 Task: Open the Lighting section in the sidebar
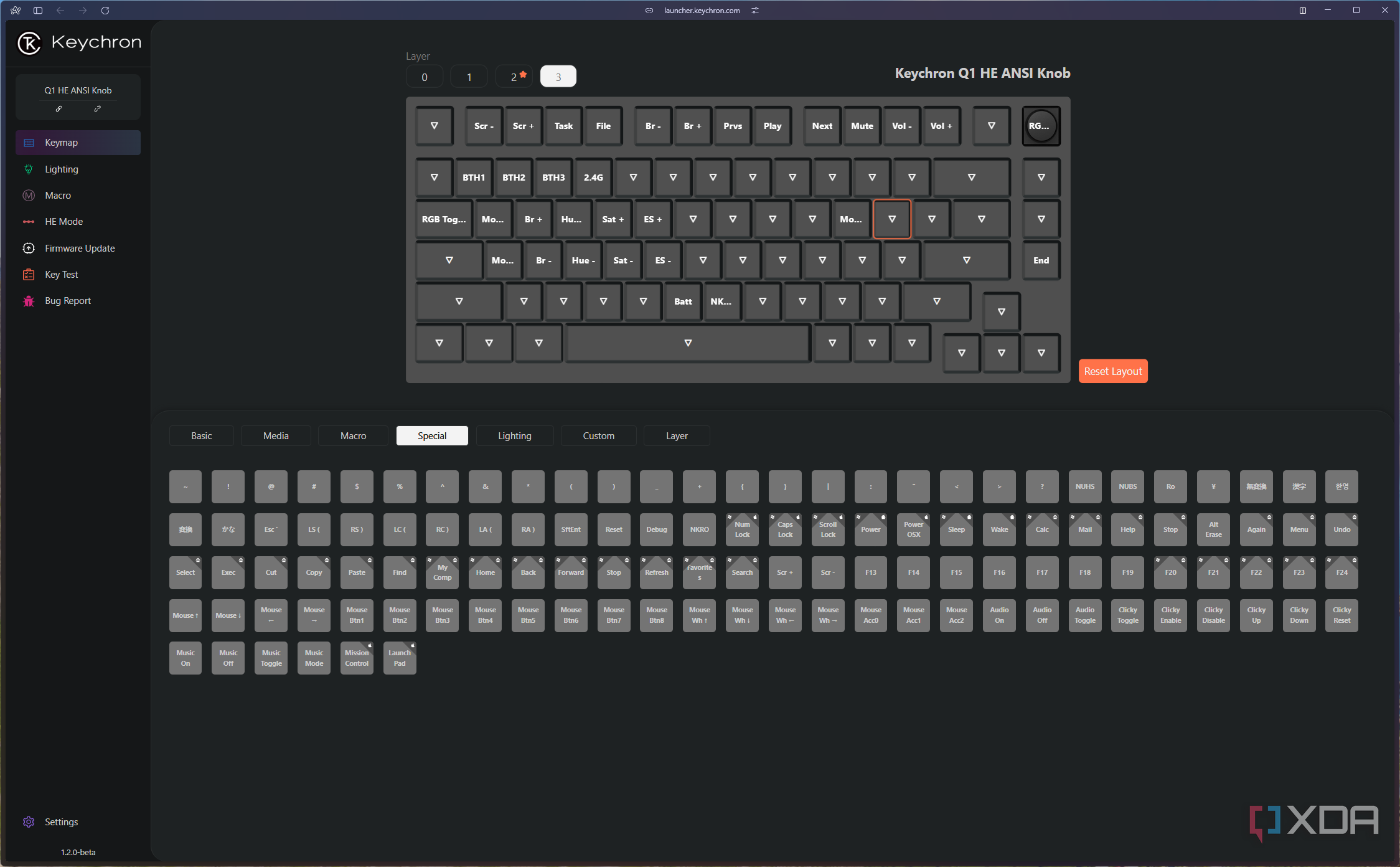coord(78,169)
